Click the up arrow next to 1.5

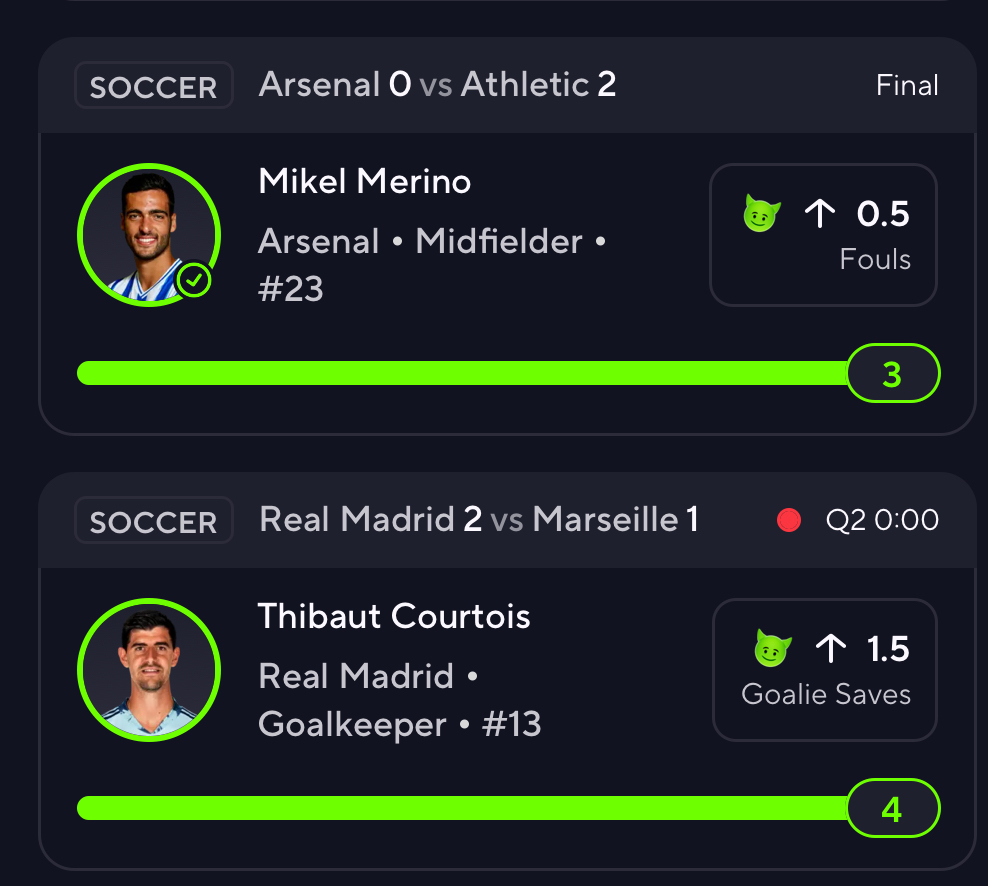tap(830, 650)
